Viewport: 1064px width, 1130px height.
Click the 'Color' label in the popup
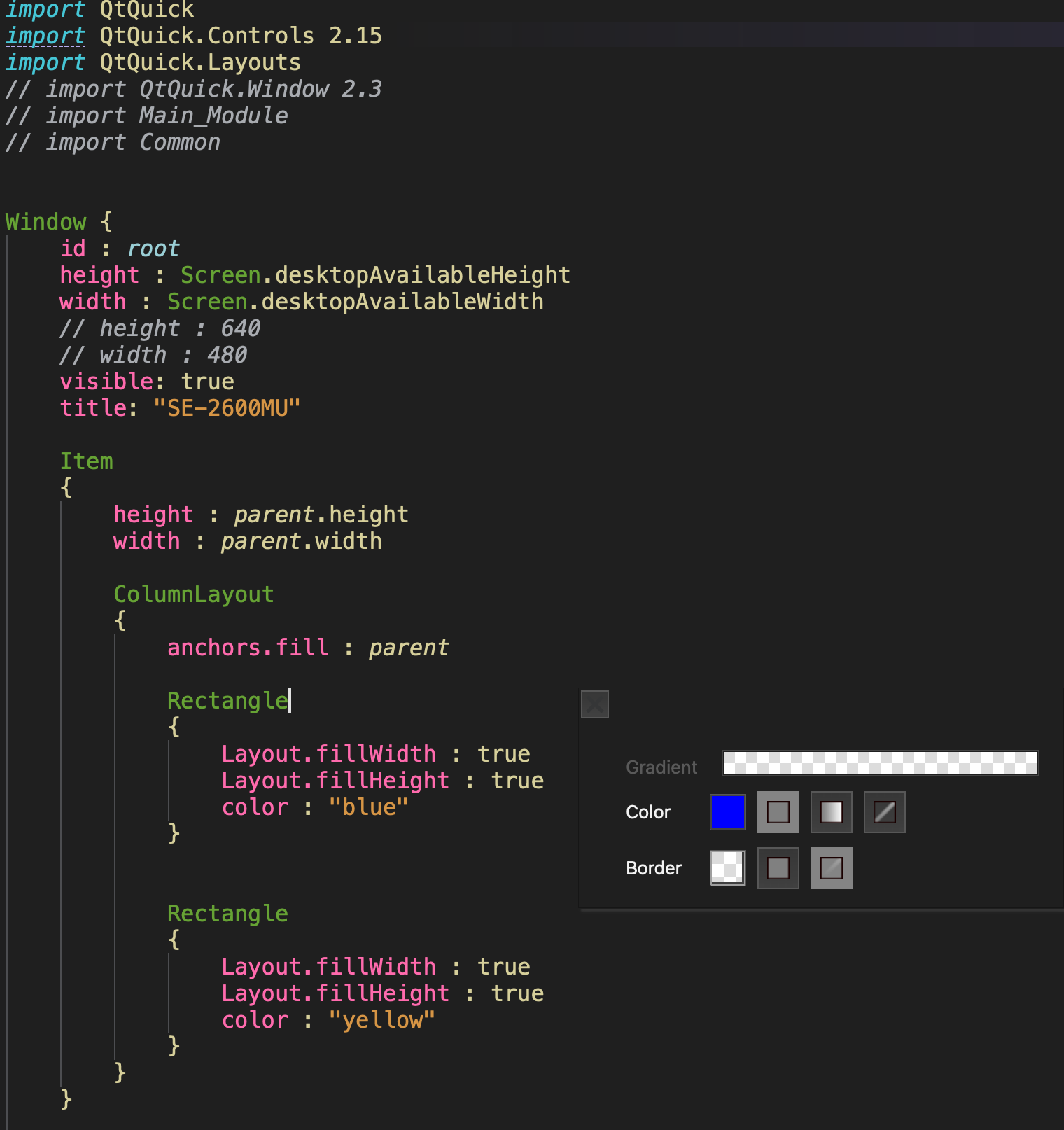click(648, 812)
